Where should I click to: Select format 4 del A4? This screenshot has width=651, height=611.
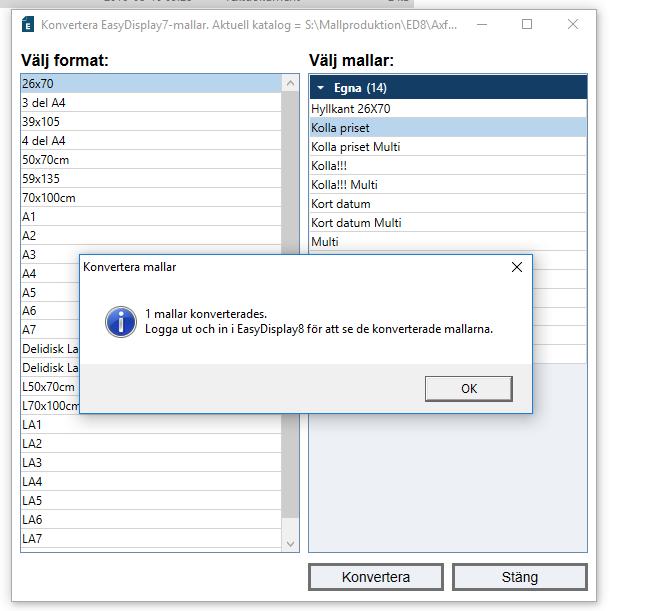151,141
